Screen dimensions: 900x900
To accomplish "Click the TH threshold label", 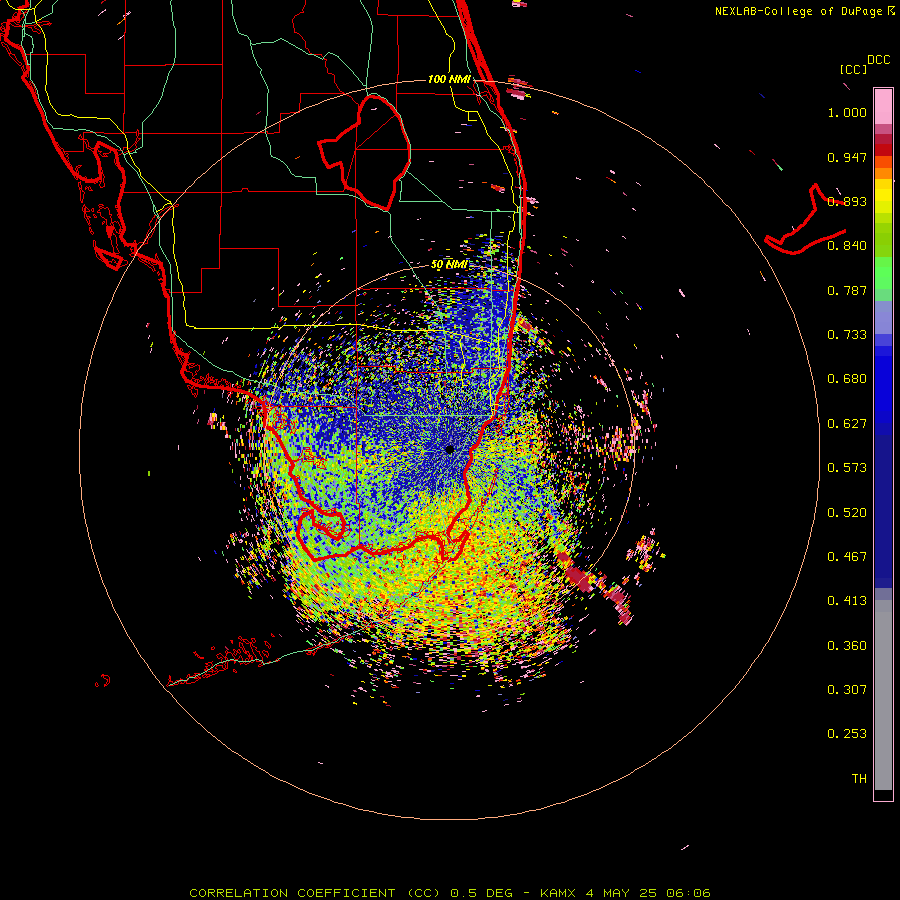I will coord(859,779).
